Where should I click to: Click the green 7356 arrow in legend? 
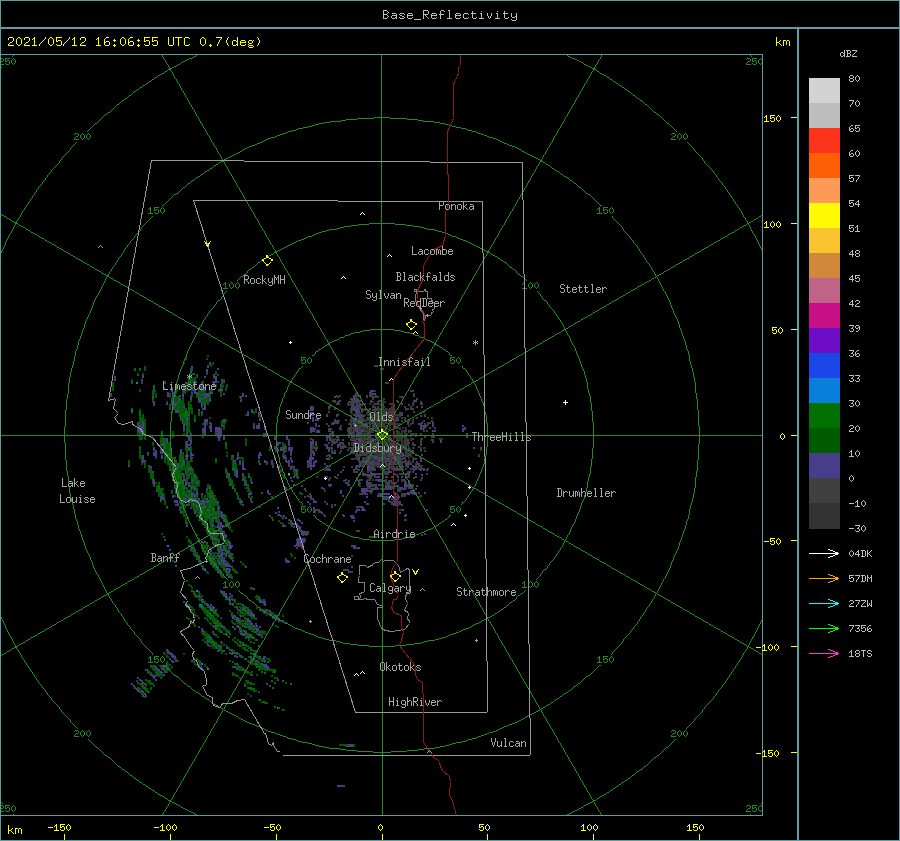[x=824, y=629]
